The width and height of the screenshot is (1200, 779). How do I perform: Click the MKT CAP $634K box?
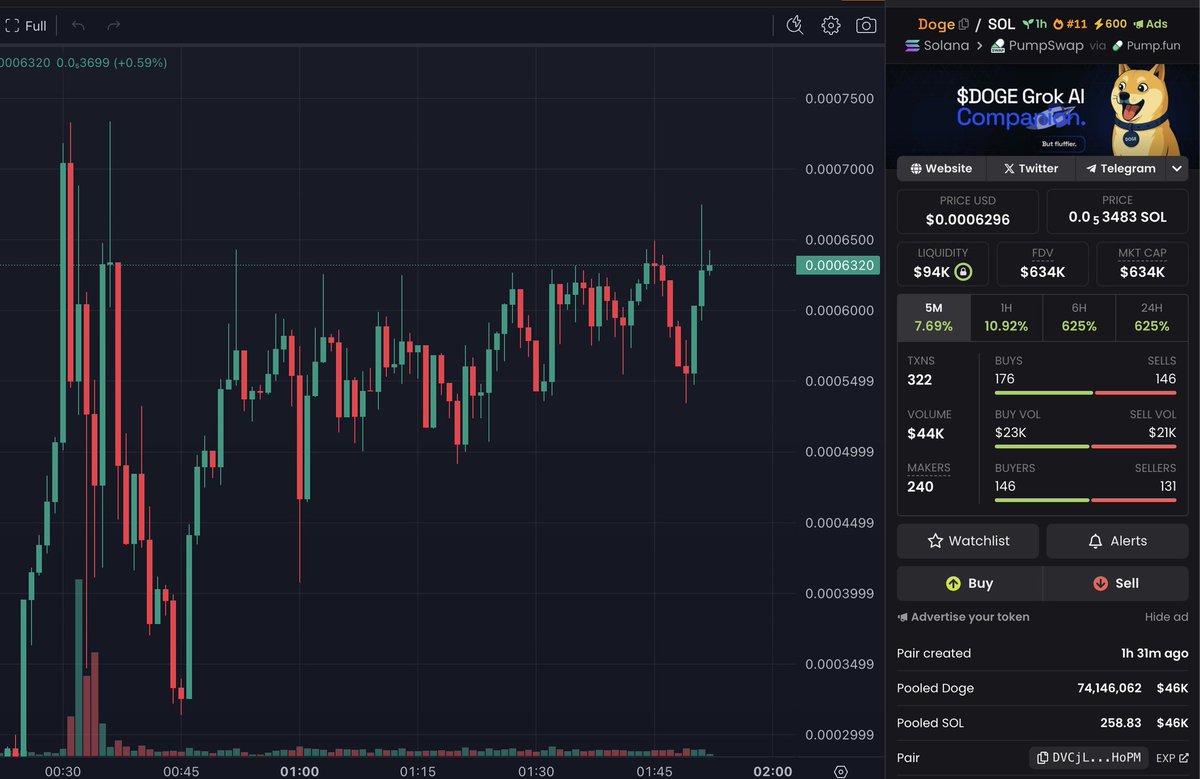1142,263
